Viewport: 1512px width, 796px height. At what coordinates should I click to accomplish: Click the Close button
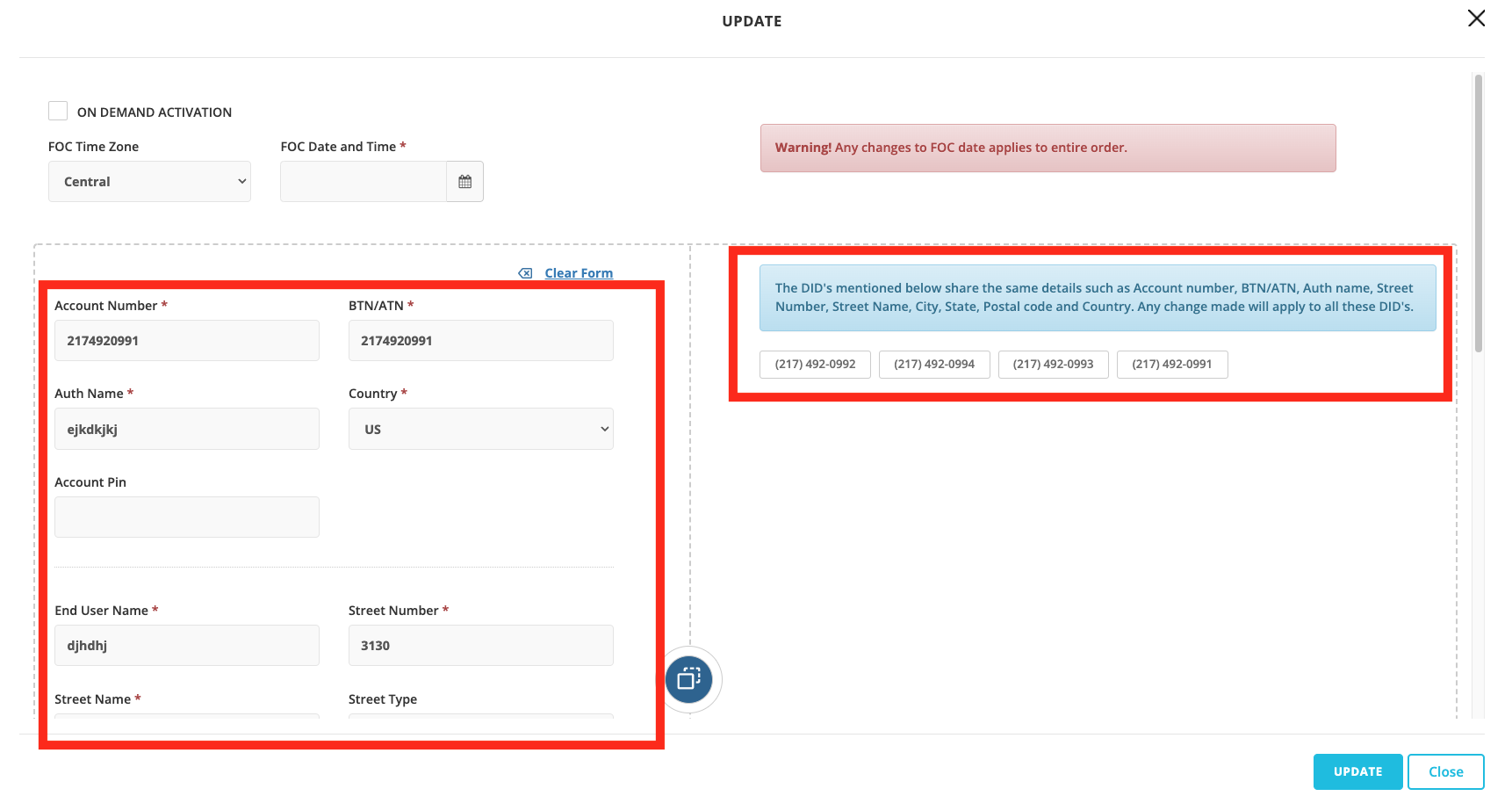[x=1445, y=771]
